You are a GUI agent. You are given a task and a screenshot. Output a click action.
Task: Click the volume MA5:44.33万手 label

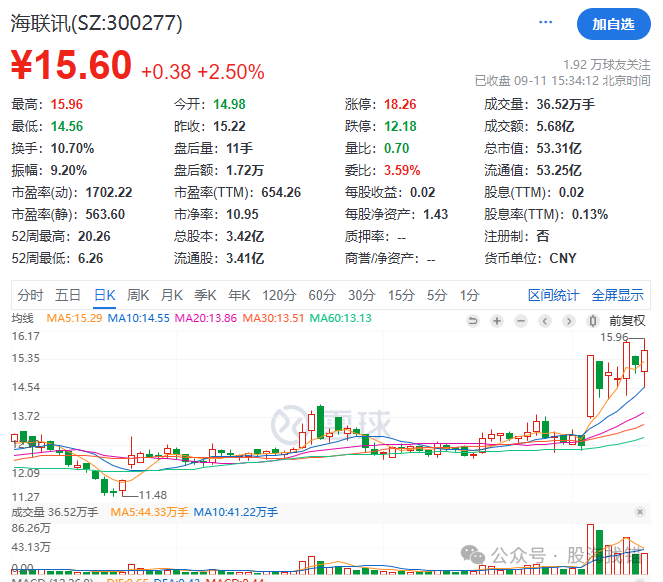149,512
